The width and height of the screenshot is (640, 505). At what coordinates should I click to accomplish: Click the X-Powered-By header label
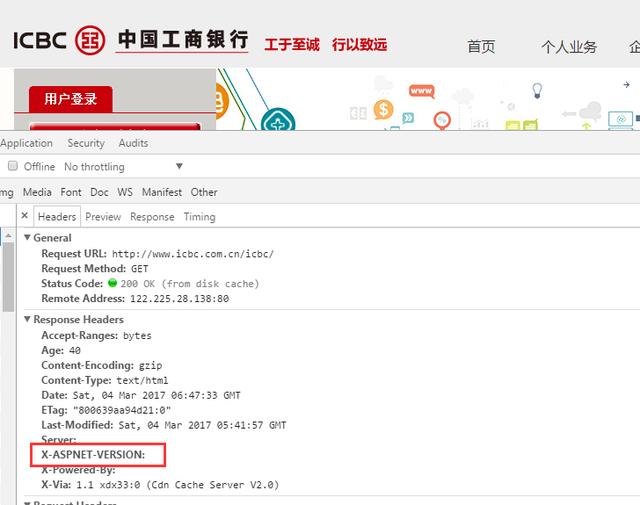78,470
